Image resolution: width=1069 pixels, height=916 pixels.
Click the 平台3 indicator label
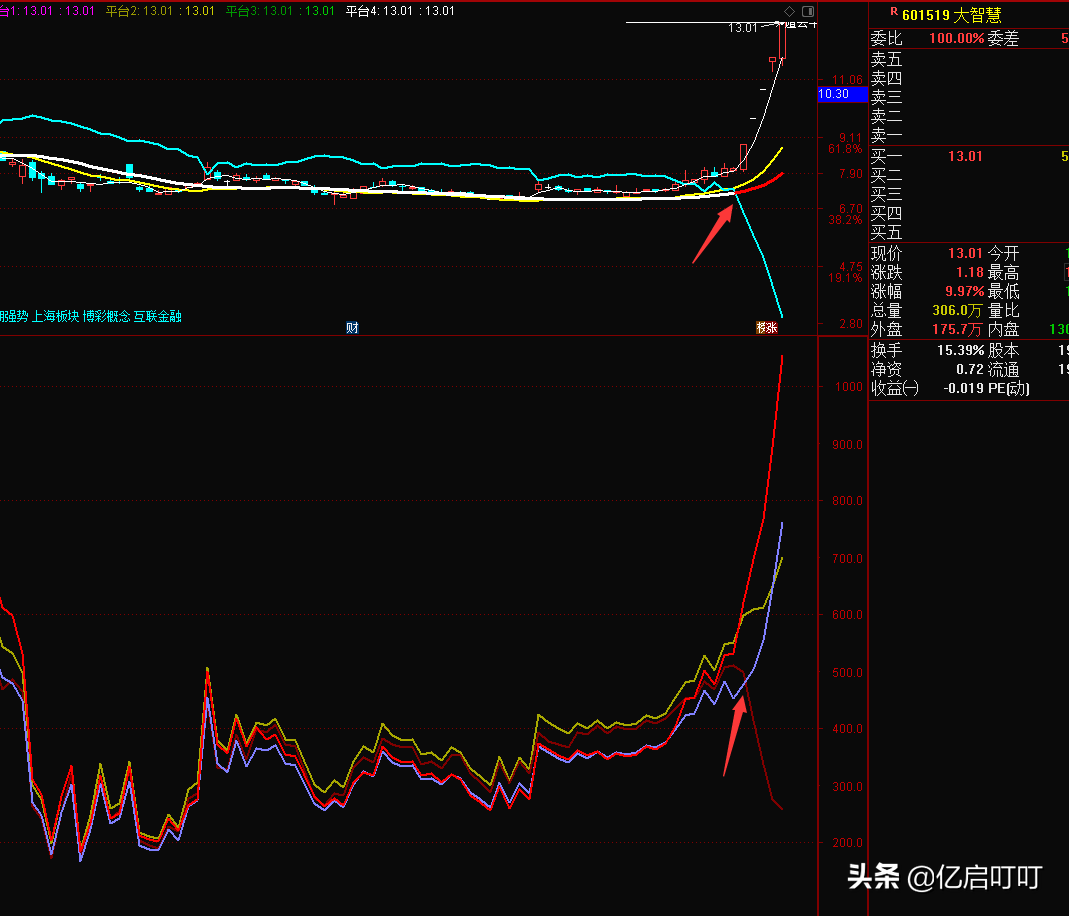click(279, 11)
